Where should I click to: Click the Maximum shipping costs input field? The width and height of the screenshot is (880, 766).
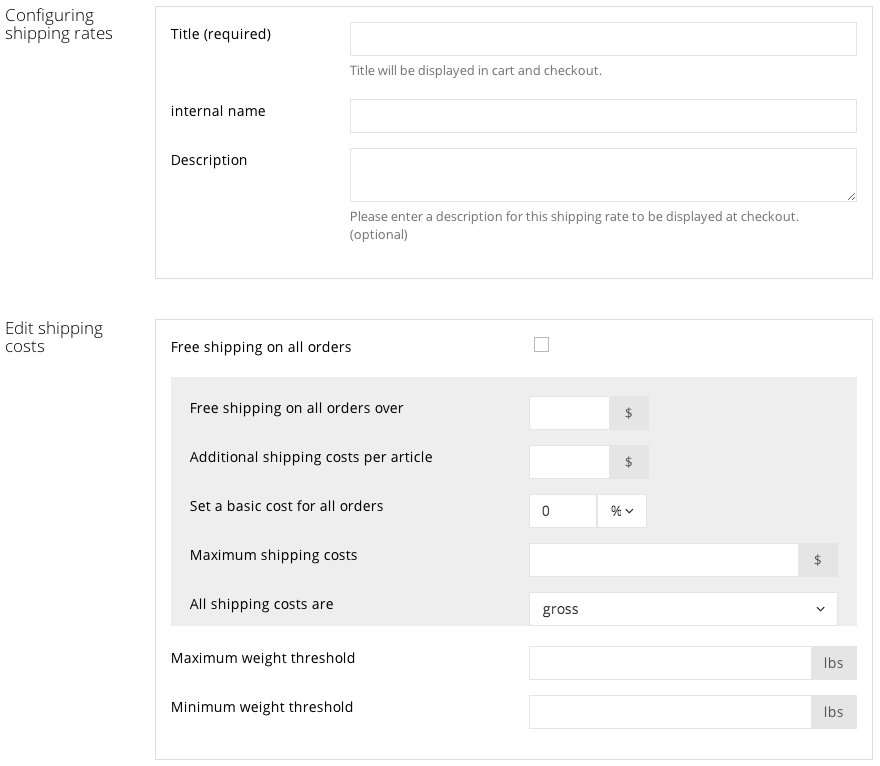tap(665, 560)
